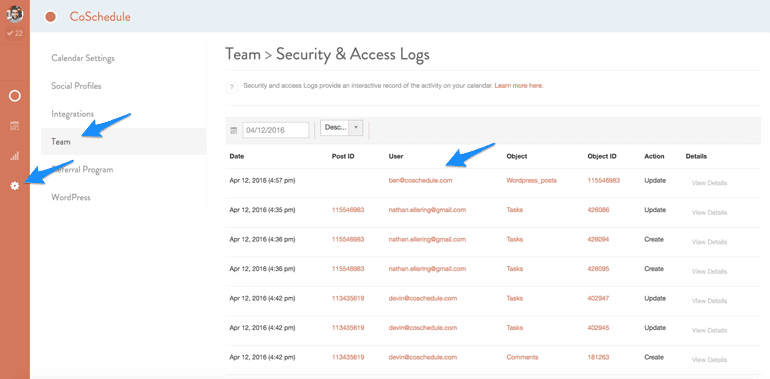The image size is (770, 379).
Task: Click the Team > Security & Access Logs heading
Action: click(327, 54)
